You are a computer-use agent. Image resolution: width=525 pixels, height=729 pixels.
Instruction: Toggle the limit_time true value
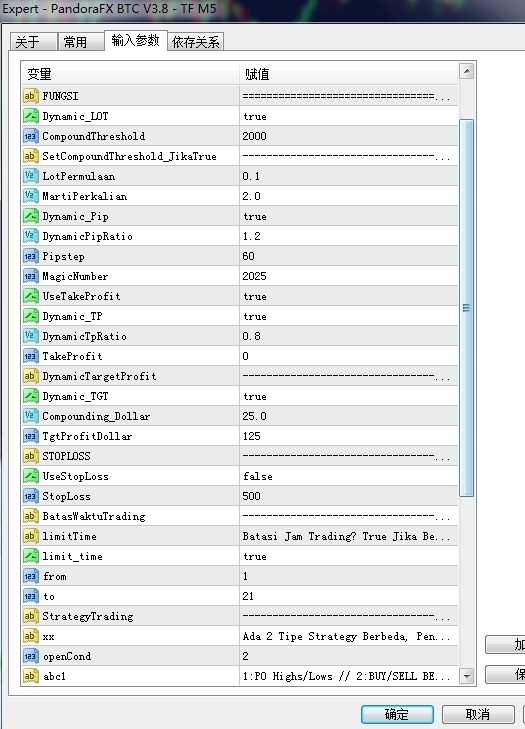click(x=349, y=556)
